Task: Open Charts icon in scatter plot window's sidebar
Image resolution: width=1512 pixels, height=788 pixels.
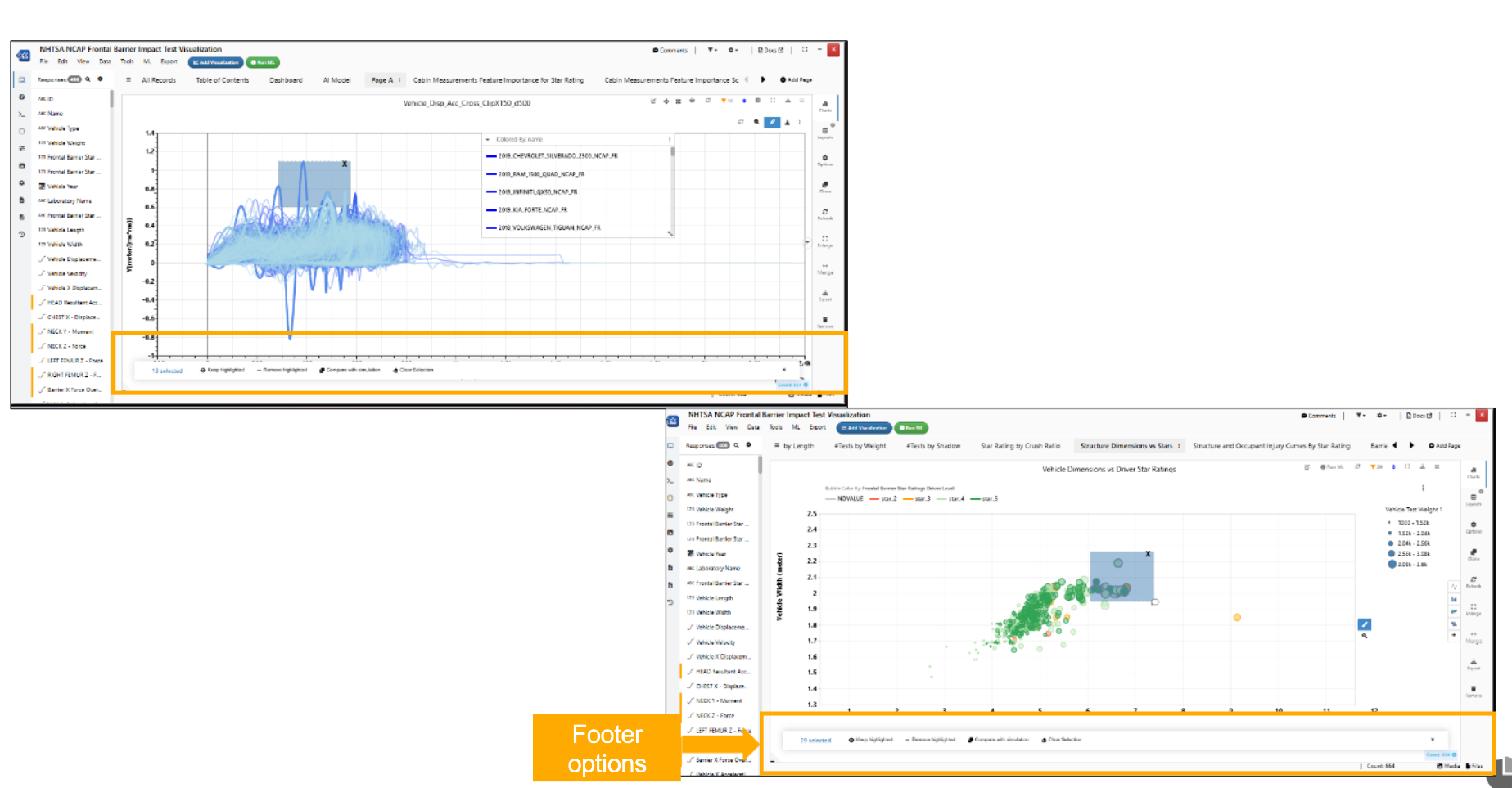Action: click(x=1474, y=470)
